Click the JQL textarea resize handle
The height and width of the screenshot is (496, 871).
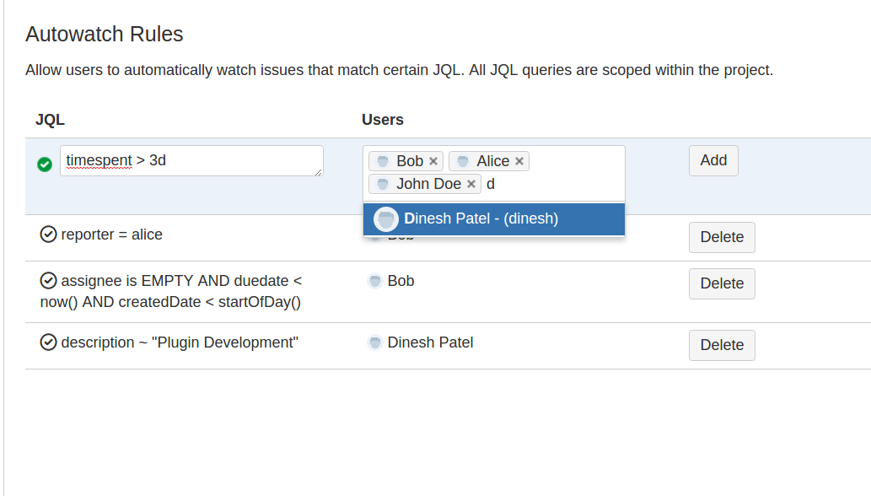[x=318, y=172]
